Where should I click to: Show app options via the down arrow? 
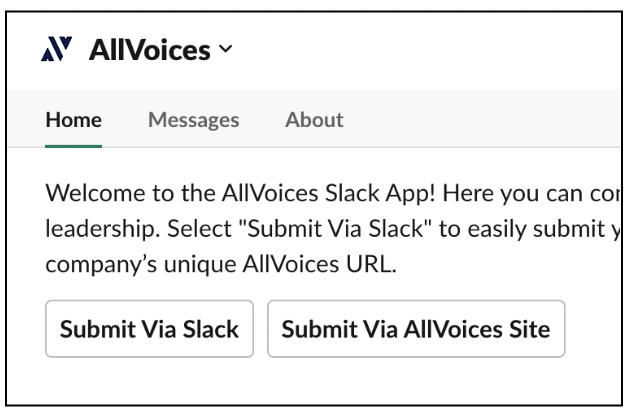tap(226, 49)
